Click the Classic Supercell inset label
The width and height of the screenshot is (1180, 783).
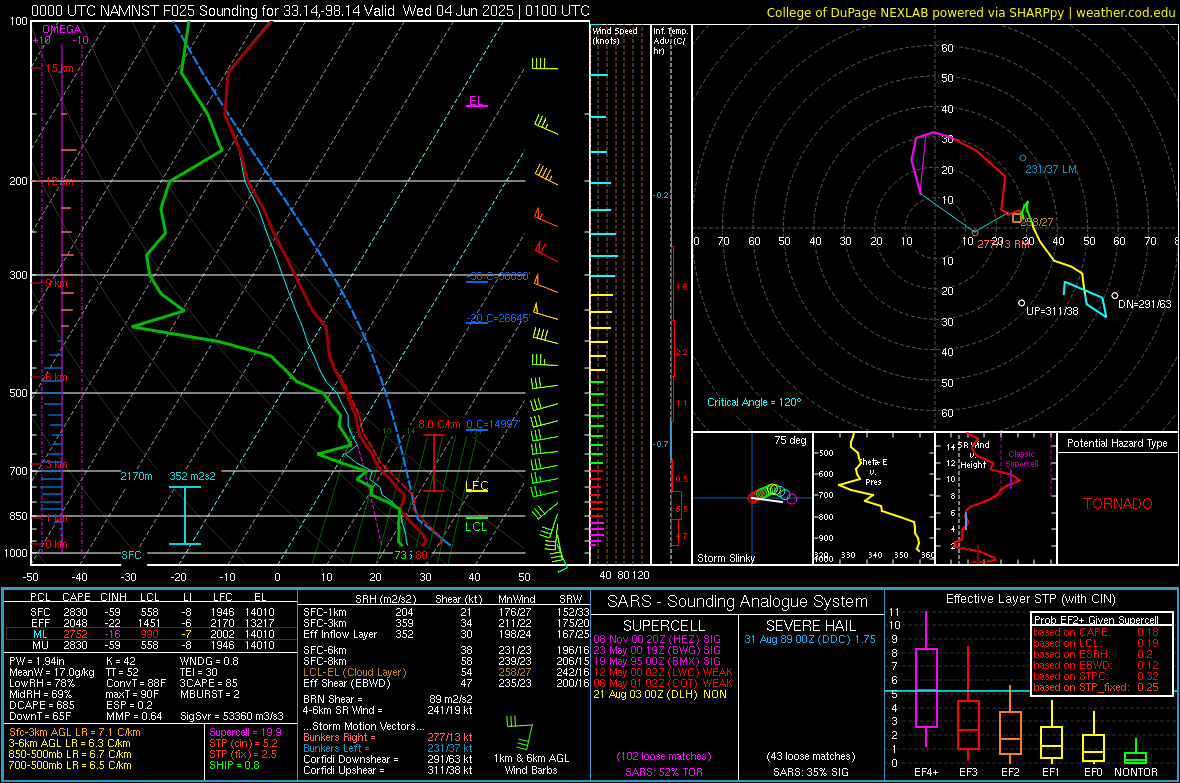[1022, 459]
